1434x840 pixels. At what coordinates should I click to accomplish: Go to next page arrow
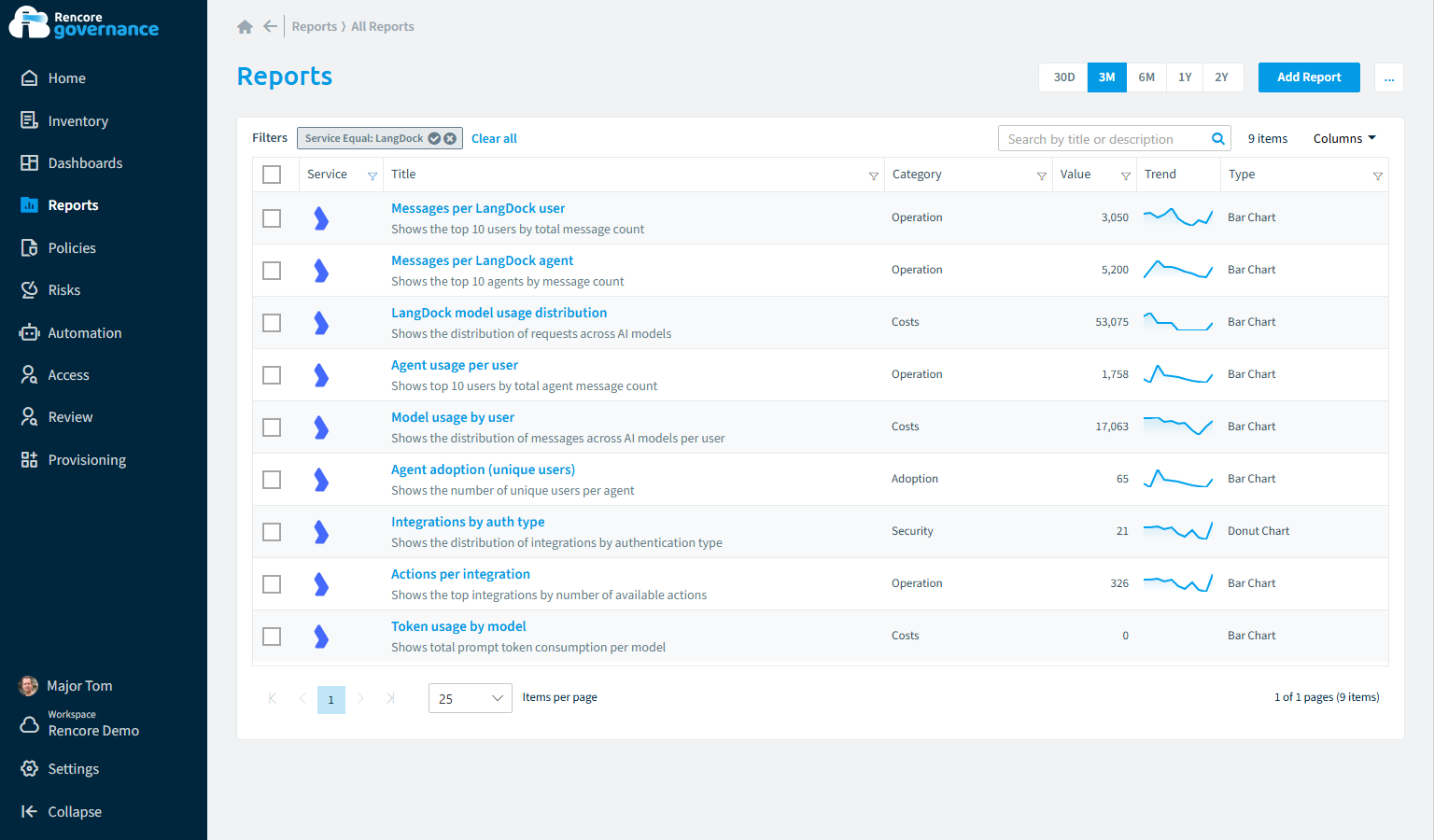tap(360, 698)
